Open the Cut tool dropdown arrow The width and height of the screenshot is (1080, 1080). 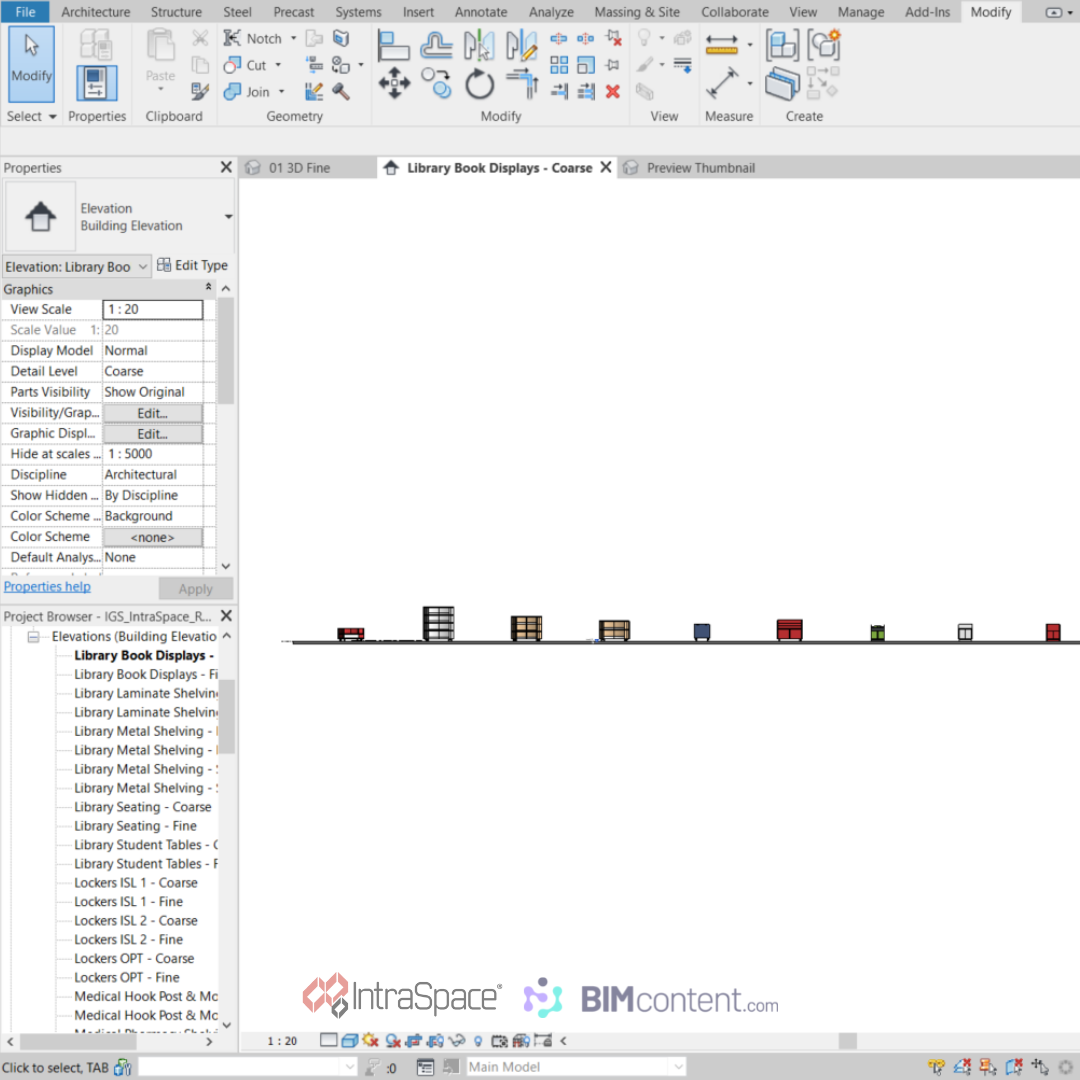278,65
